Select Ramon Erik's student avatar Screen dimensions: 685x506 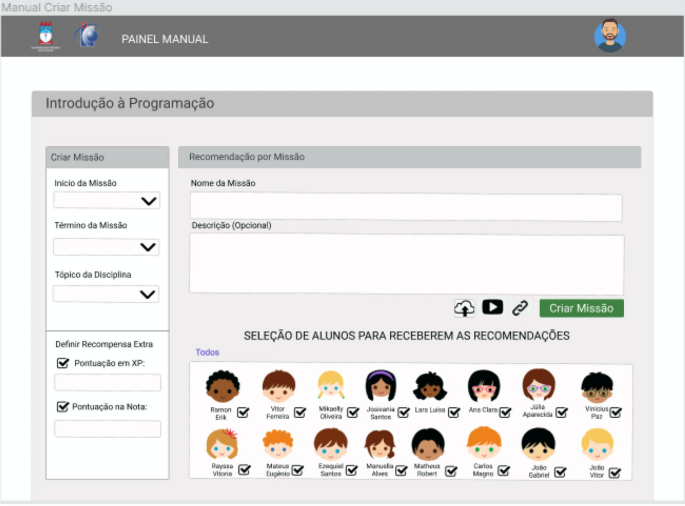point(221,386)
